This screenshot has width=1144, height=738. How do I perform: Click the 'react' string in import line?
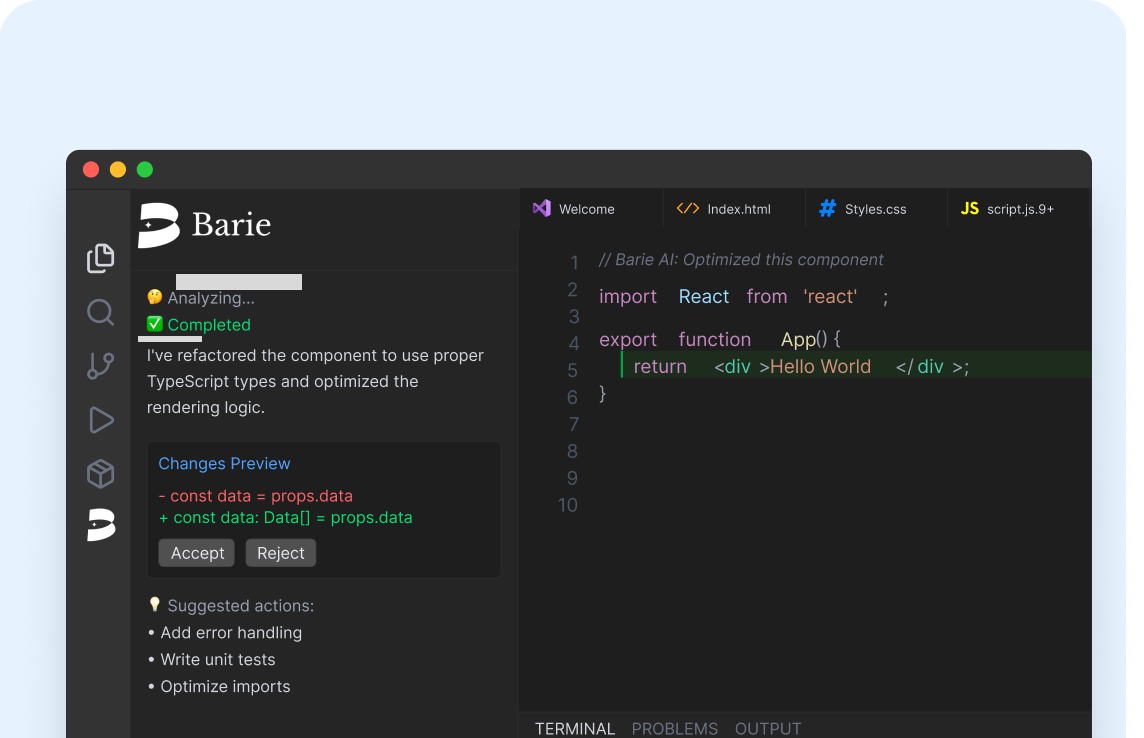point(830,297)
